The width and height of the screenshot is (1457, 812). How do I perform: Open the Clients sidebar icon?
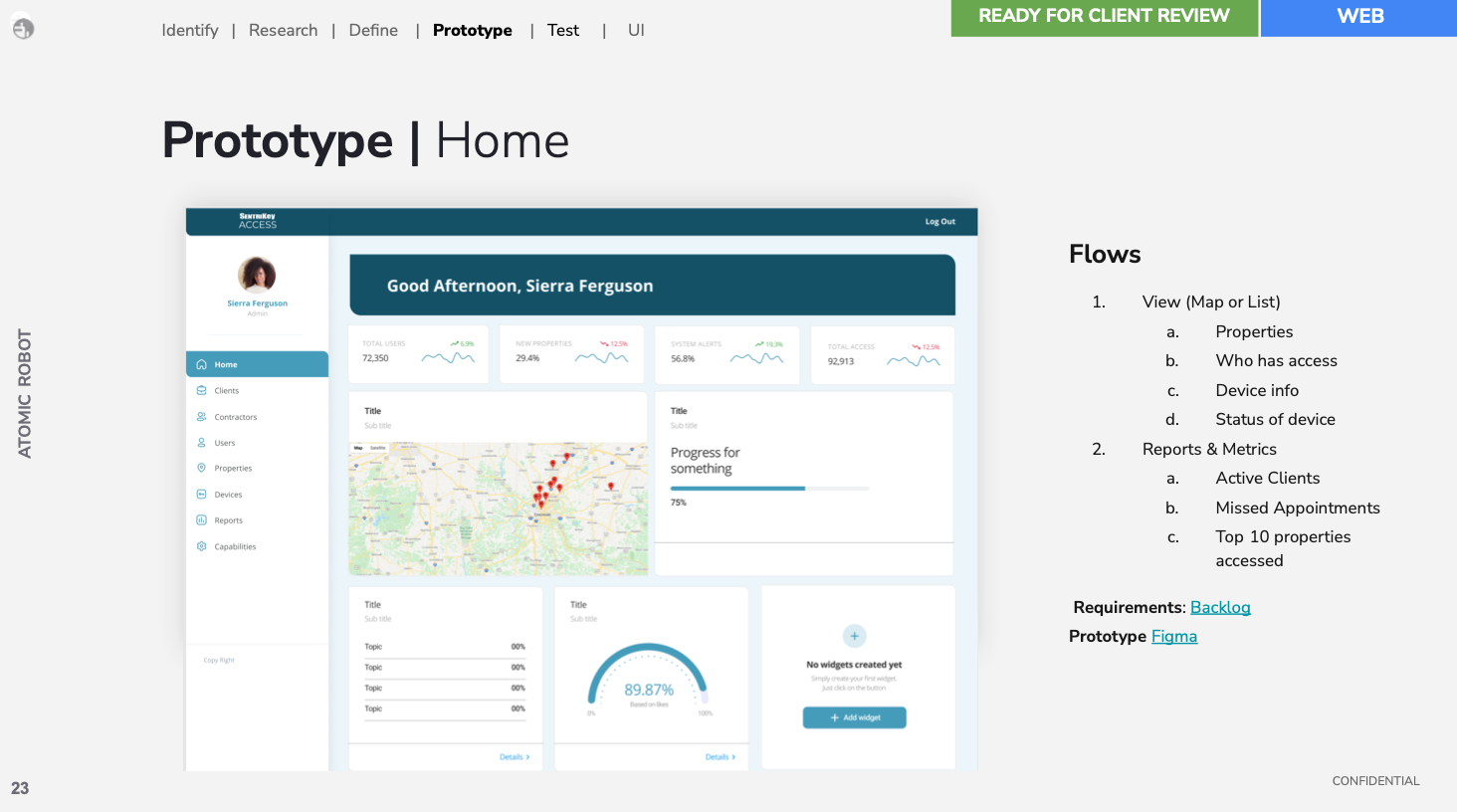click(x=201, y=391)
